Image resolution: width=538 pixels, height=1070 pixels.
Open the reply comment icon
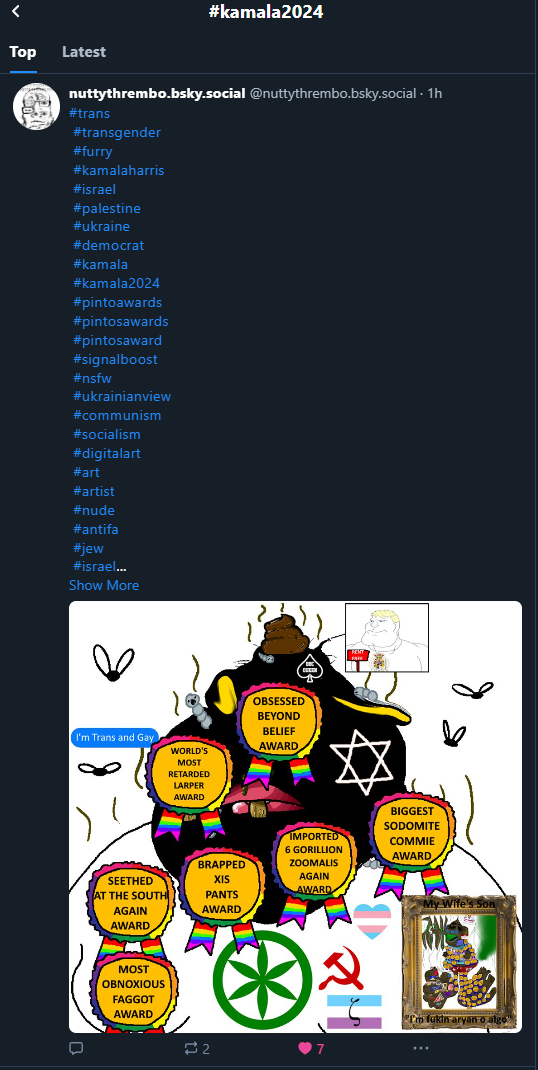tap(76, 1048)
